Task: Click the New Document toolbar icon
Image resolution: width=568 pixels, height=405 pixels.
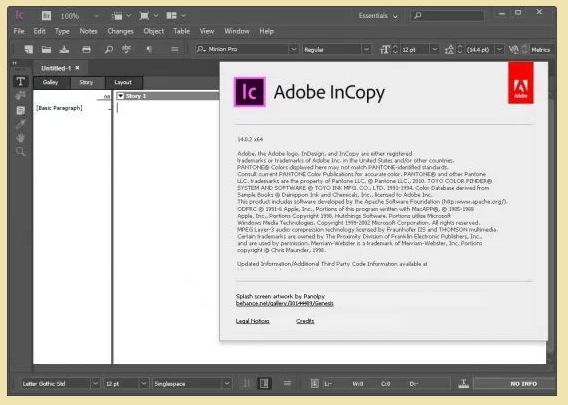Action: point(28,49)
